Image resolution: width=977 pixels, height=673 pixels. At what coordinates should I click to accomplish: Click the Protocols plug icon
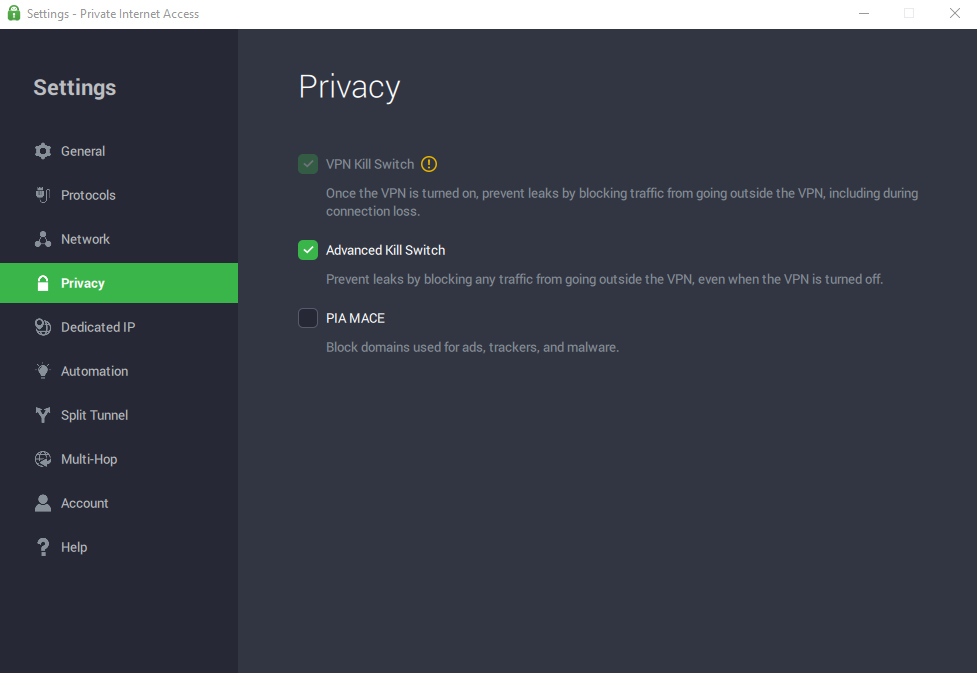click(x=43, y=195)
